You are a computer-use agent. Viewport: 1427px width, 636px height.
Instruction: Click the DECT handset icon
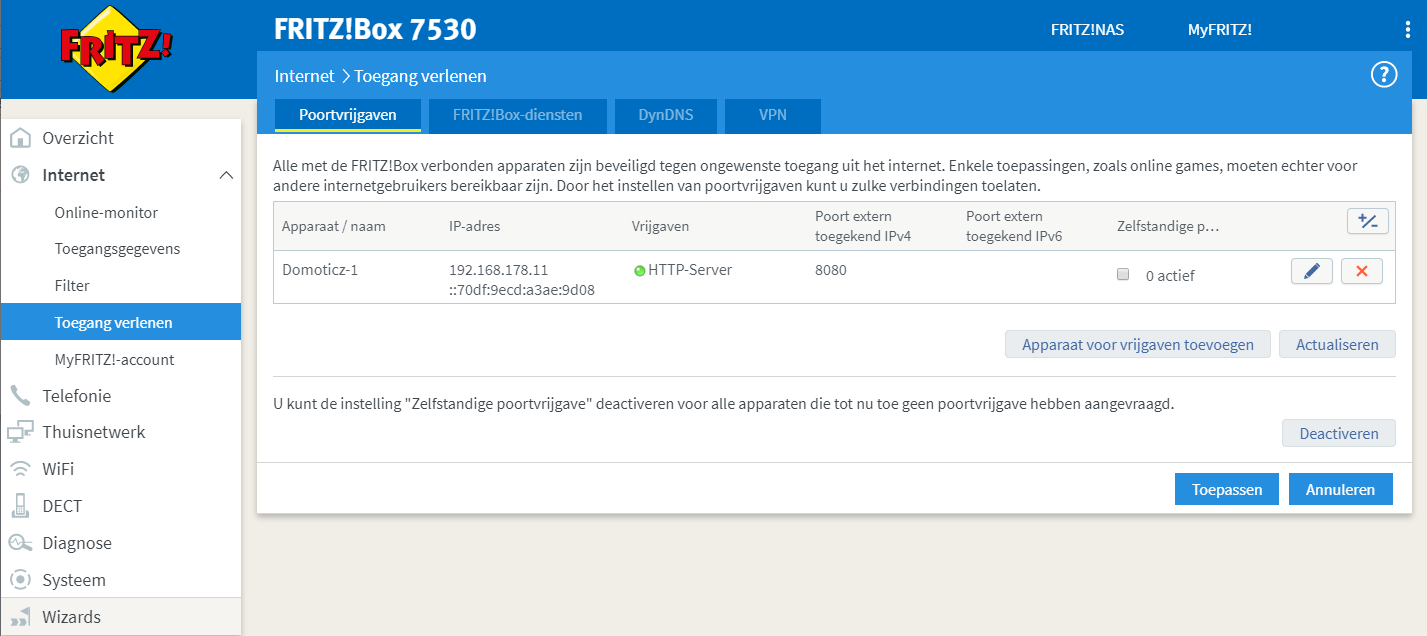(20, 506)
